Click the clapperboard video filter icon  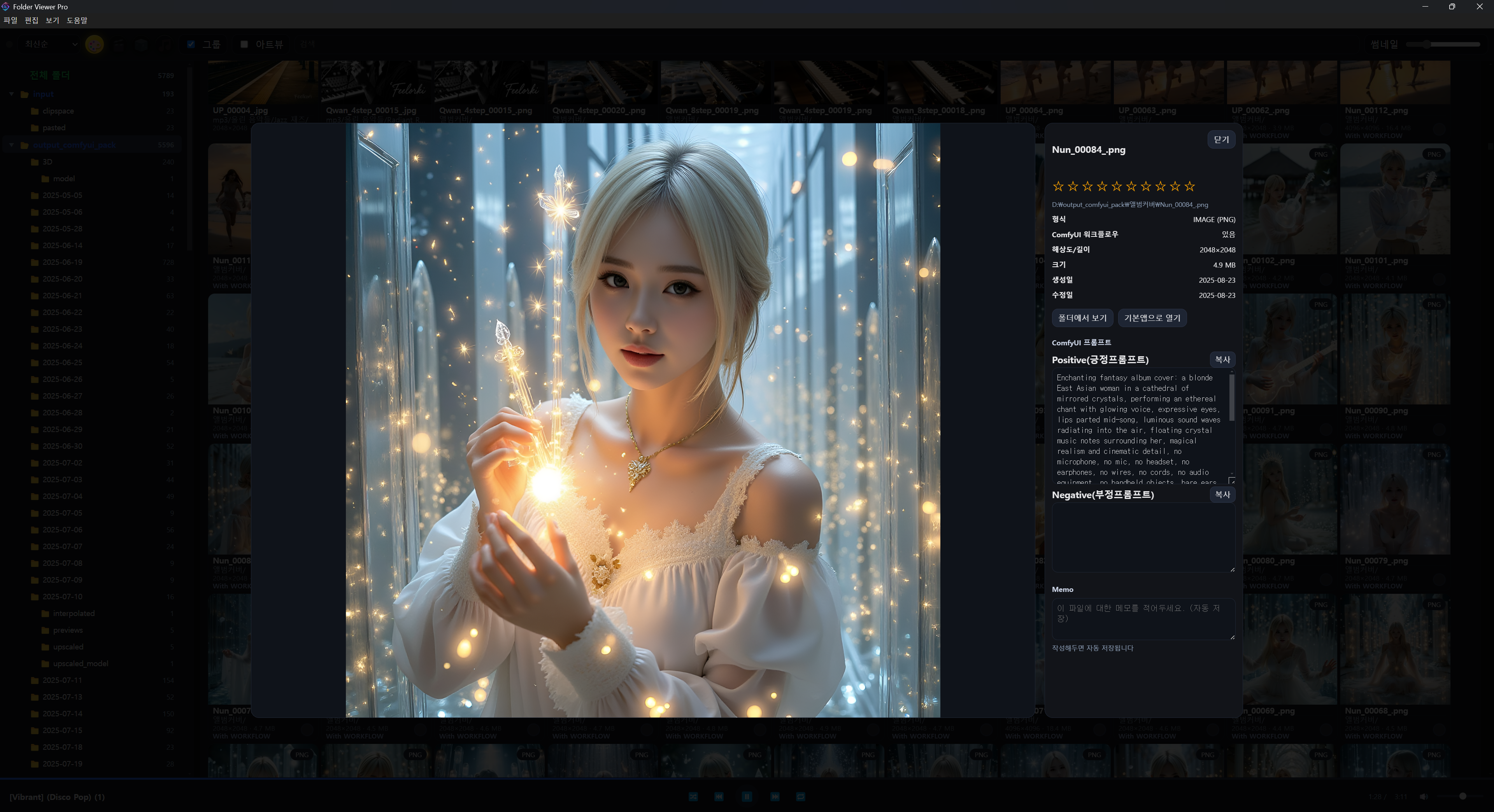tap(118, 44)
